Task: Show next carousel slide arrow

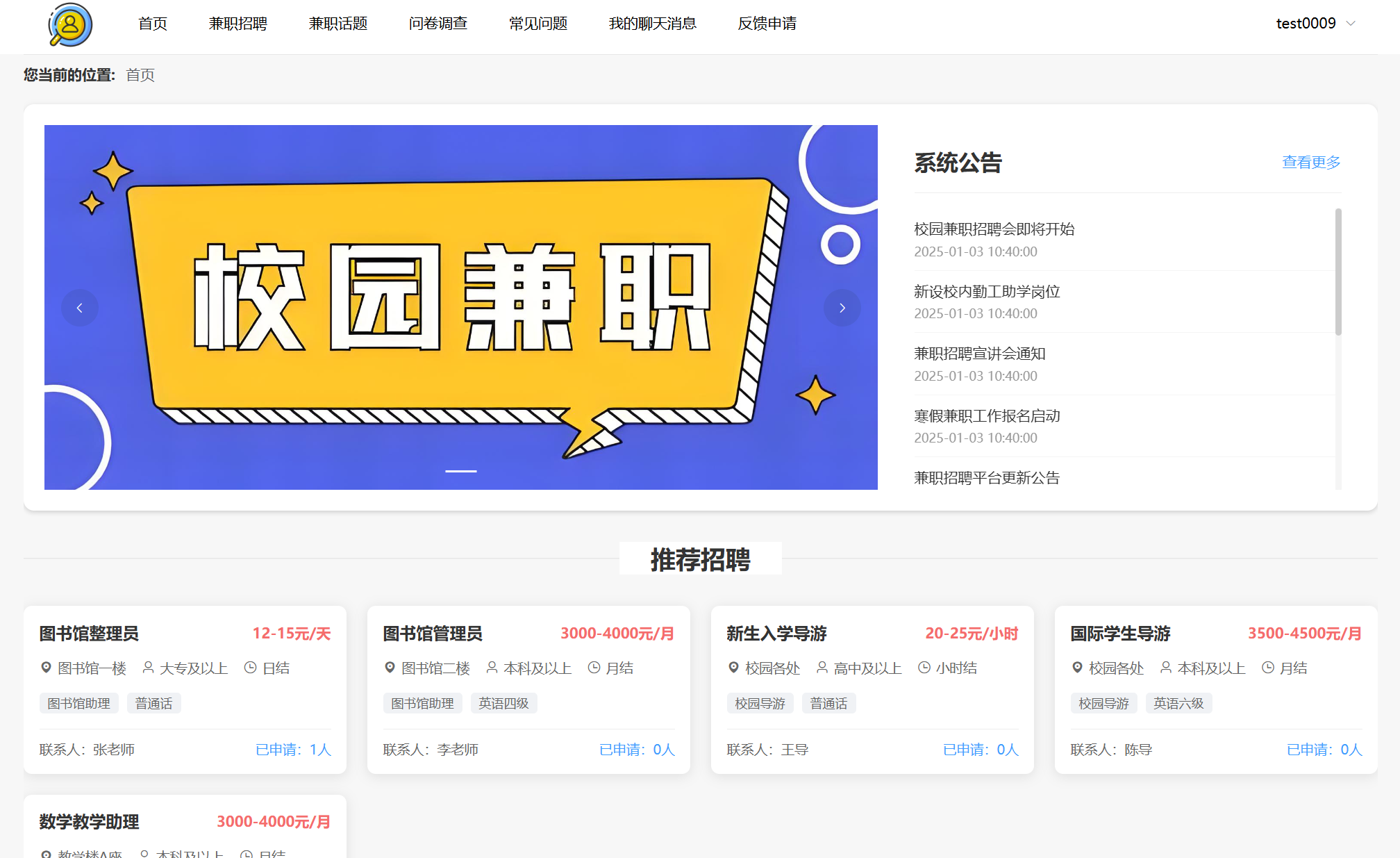Action: click(x=842, y=308)
